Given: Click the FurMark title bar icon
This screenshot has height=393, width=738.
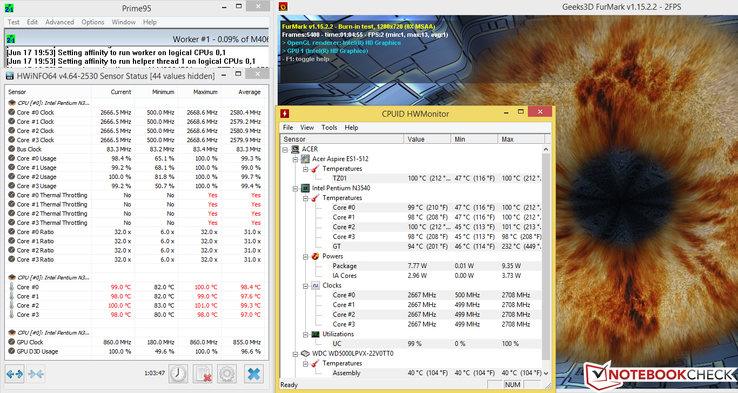Looking at the screenshot, I should tap(283, 7).
